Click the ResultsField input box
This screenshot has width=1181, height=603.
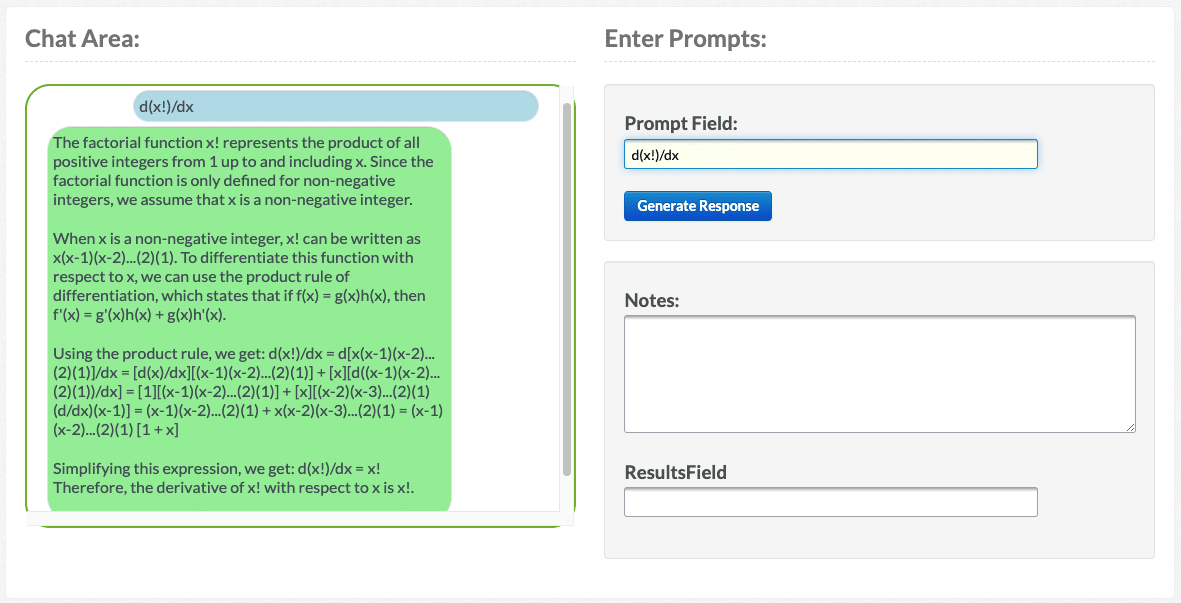830,502
